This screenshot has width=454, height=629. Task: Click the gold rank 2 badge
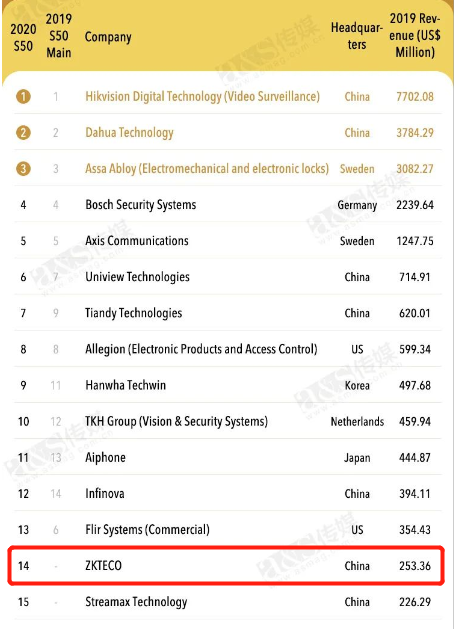point(23,132)
